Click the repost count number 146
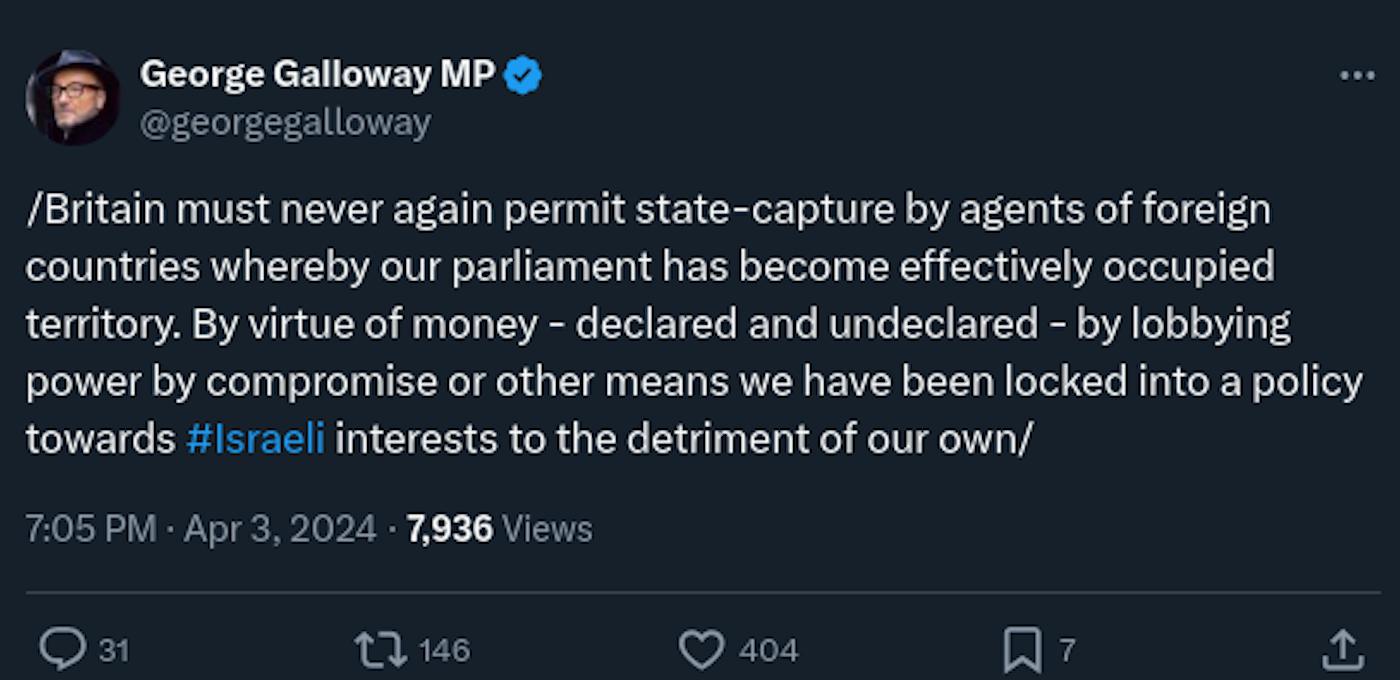 444,651
